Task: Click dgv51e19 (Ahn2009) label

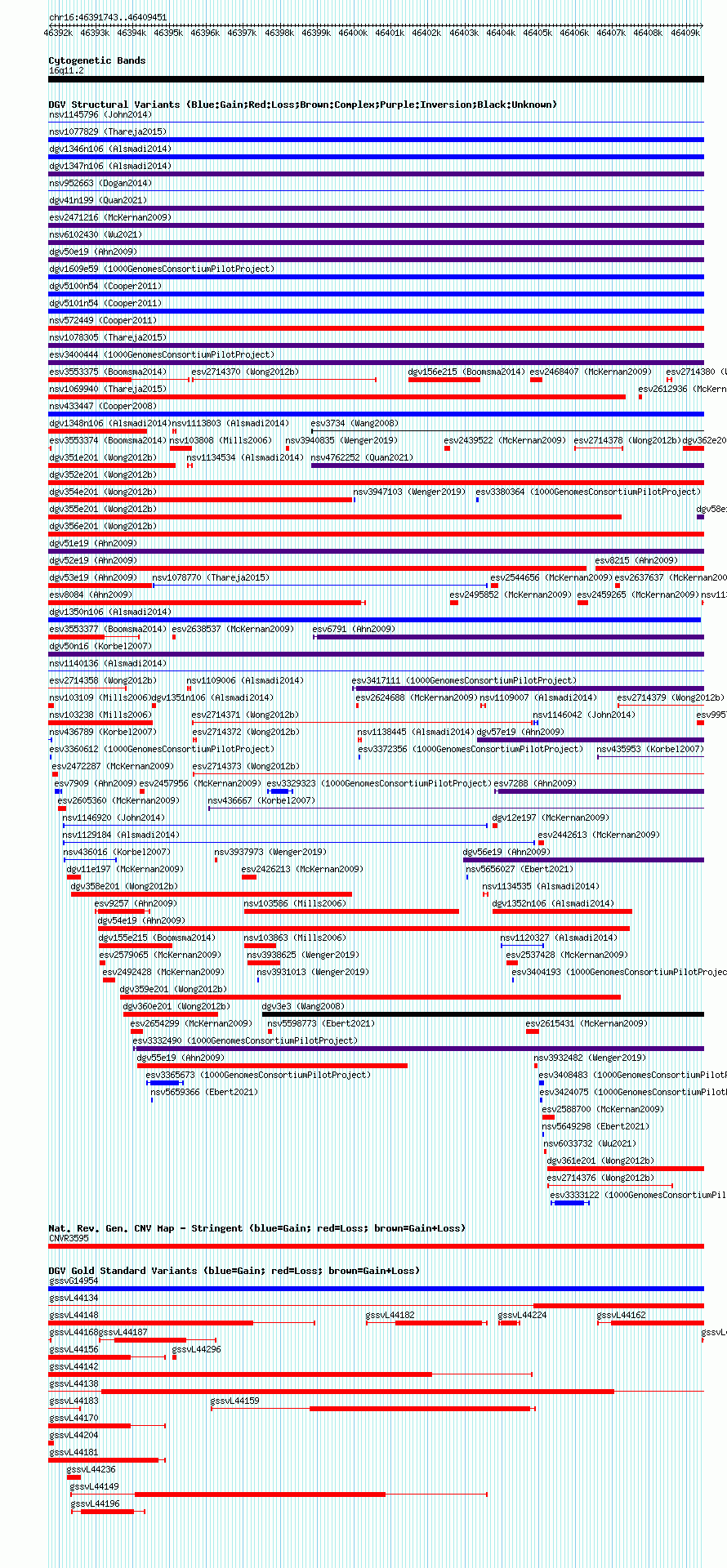Action: (x=93, y=543)
